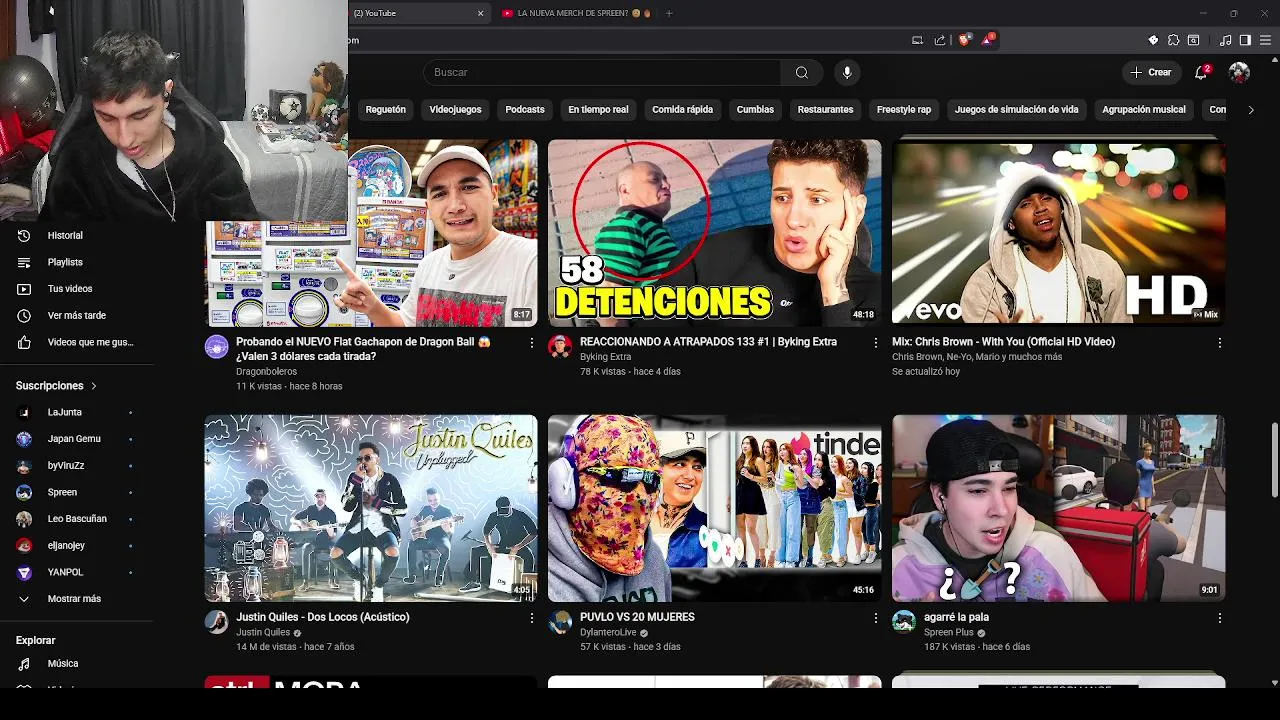Screen dimensions: 1280x720
Task: Select the Cumbias chip
Action: pyautogui.click(x=755, y=110)
